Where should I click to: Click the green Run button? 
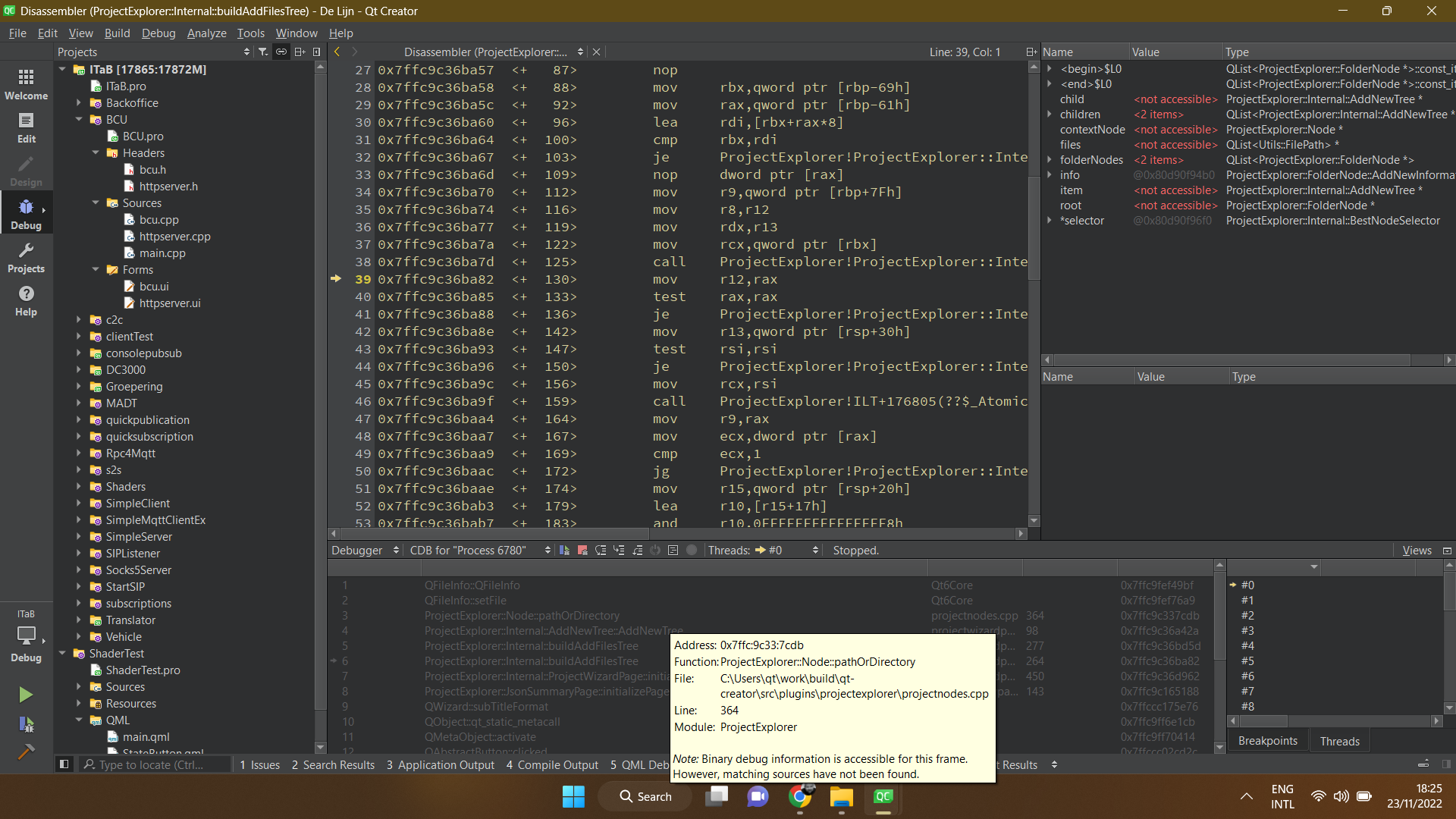pyautogui.click(x=26, y=695)
